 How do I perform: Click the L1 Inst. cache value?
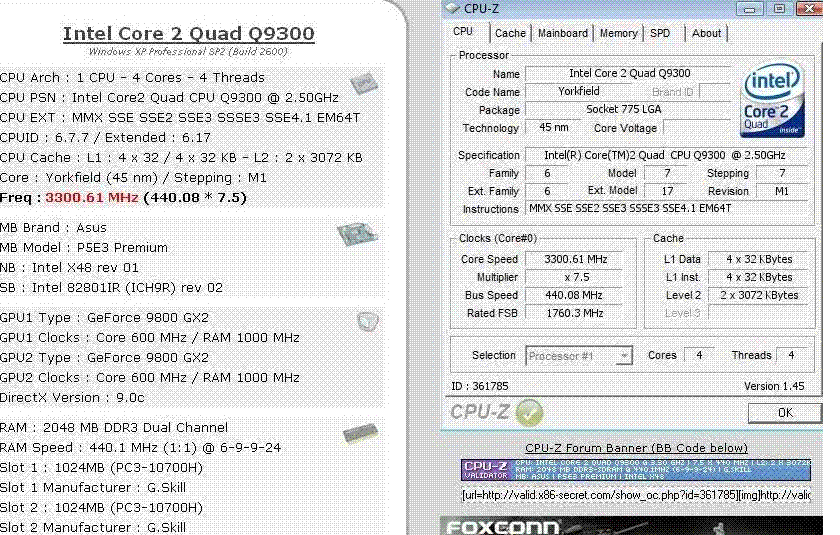[758, 277]
